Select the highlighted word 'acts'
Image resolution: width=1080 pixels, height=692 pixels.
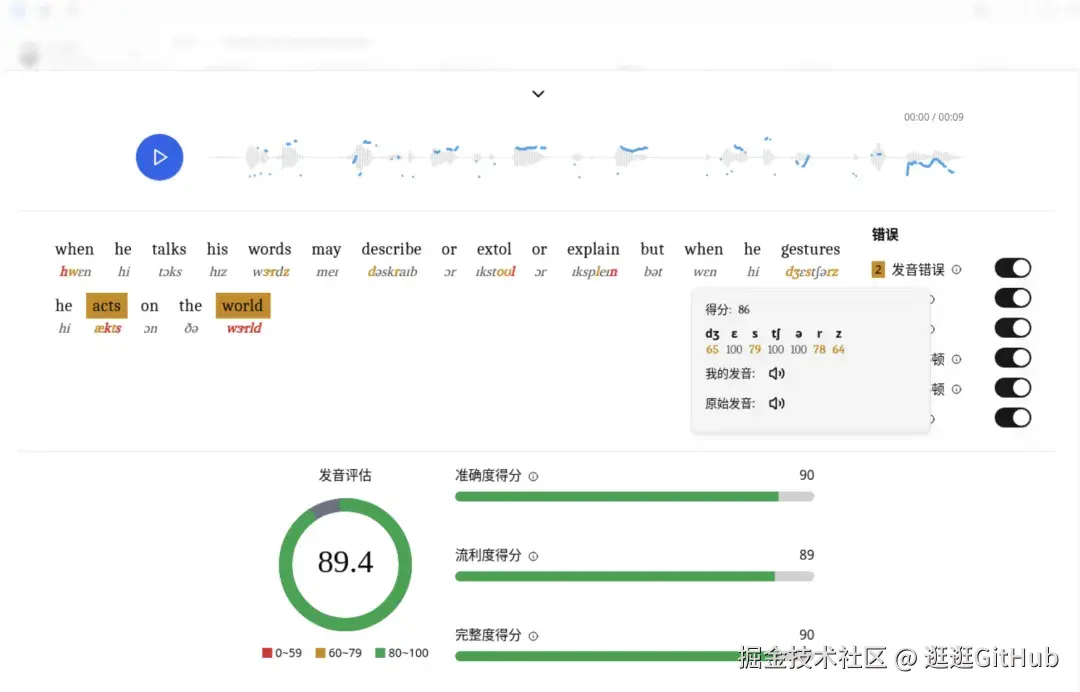106,306
